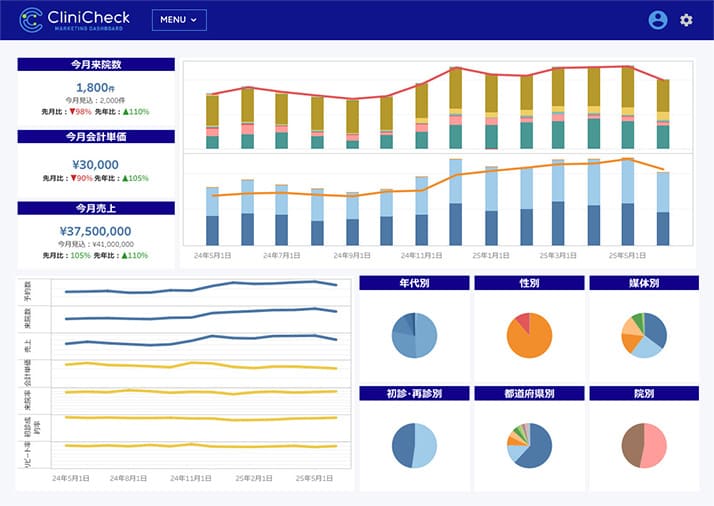Select the 今月会計単価 card header
The width and height of the screenshot is (714, 506).
click(x=96, y=136)
